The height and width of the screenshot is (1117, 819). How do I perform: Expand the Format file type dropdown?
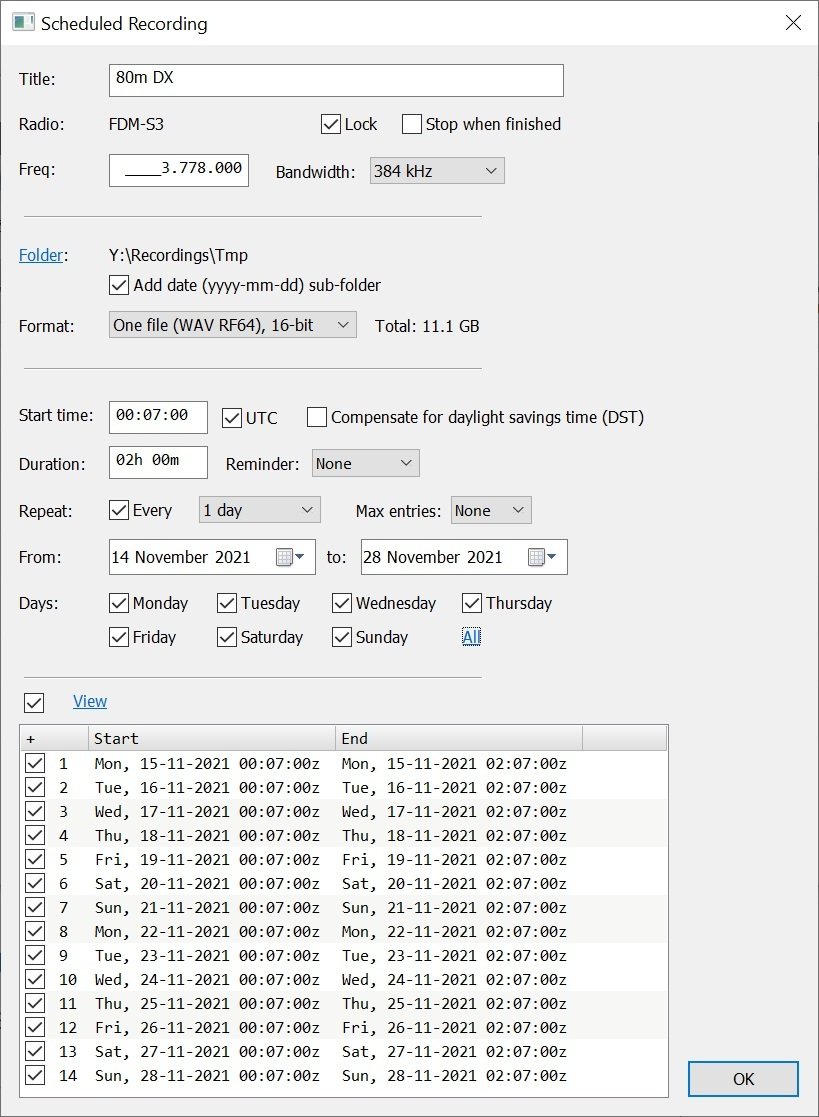(x=232, y=325)
